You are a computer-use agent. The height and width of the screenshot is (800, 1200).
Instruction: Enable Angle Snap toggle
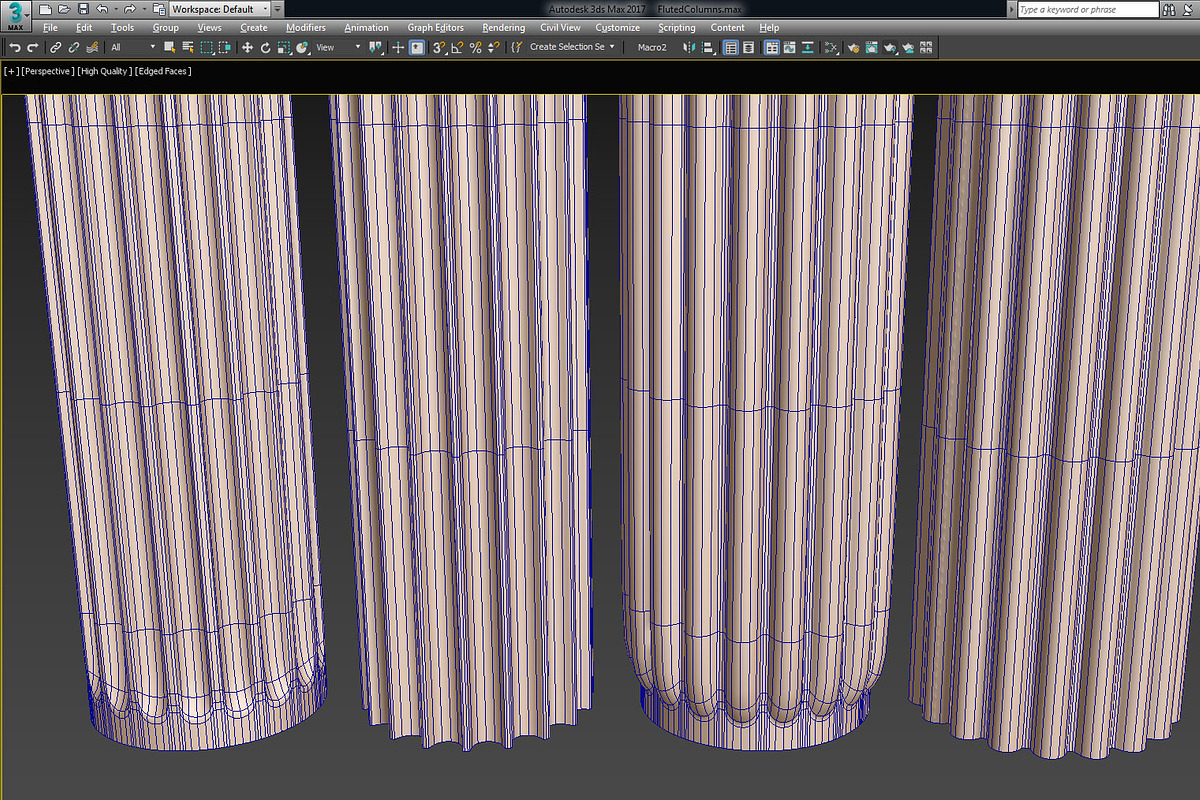click(457, 47)
